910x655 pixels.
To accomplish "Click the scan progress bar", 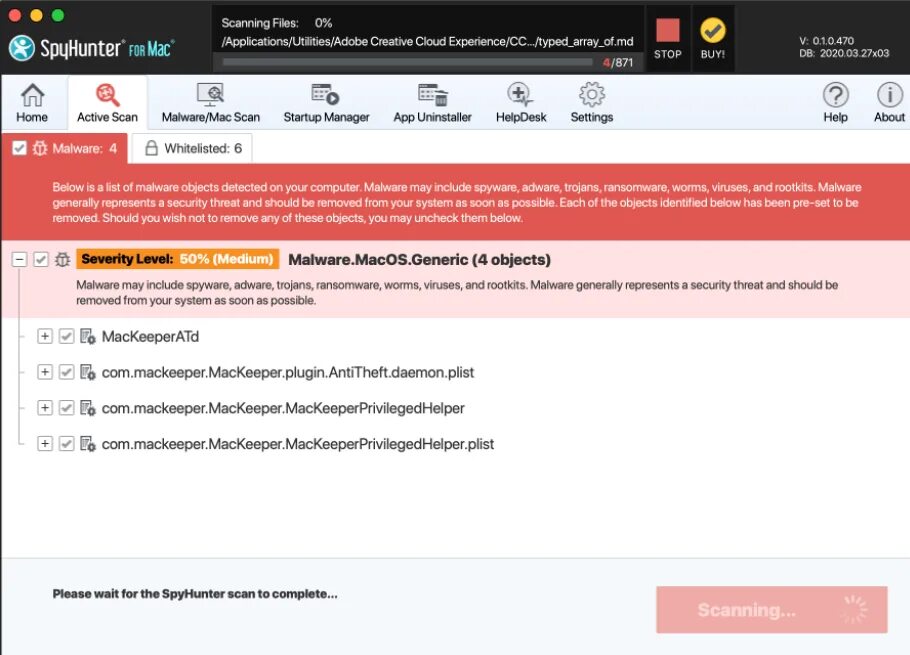I will pyautogui.click(x=407, y=63).
